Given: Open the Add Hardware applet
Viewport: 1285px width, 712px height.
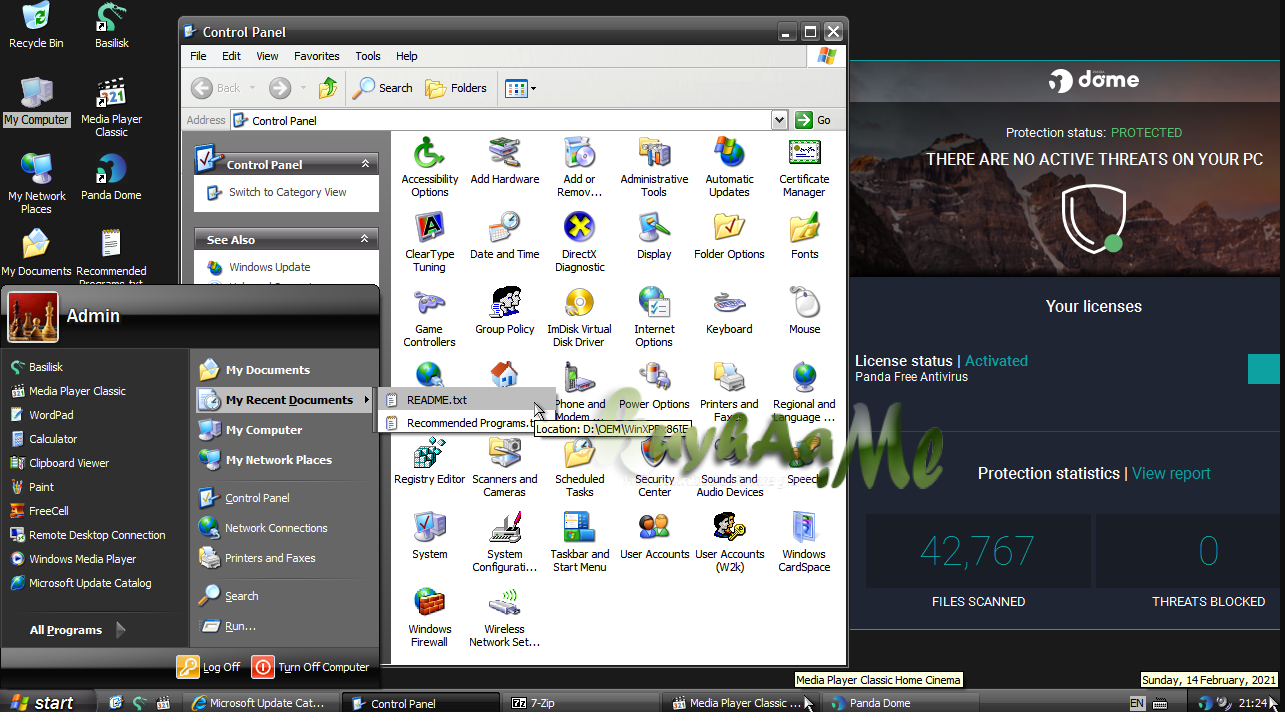Looking at the screenshot, I should click(504, 161).
